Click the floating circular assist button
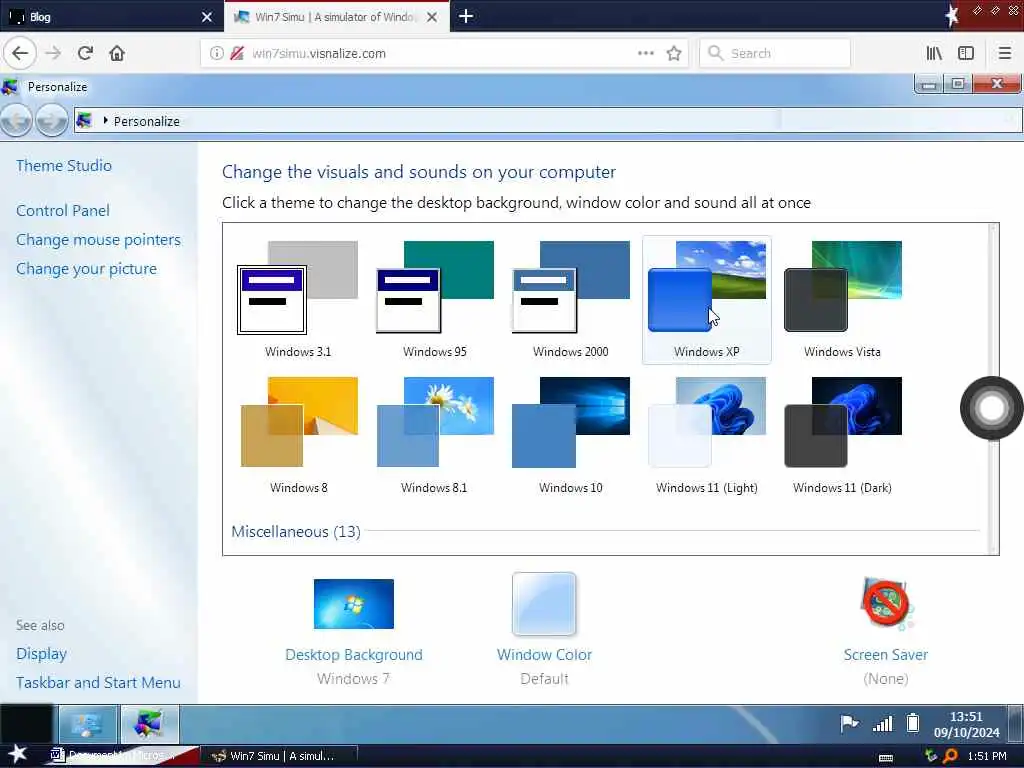1024x768 pixels. click(x=991, y=408)
